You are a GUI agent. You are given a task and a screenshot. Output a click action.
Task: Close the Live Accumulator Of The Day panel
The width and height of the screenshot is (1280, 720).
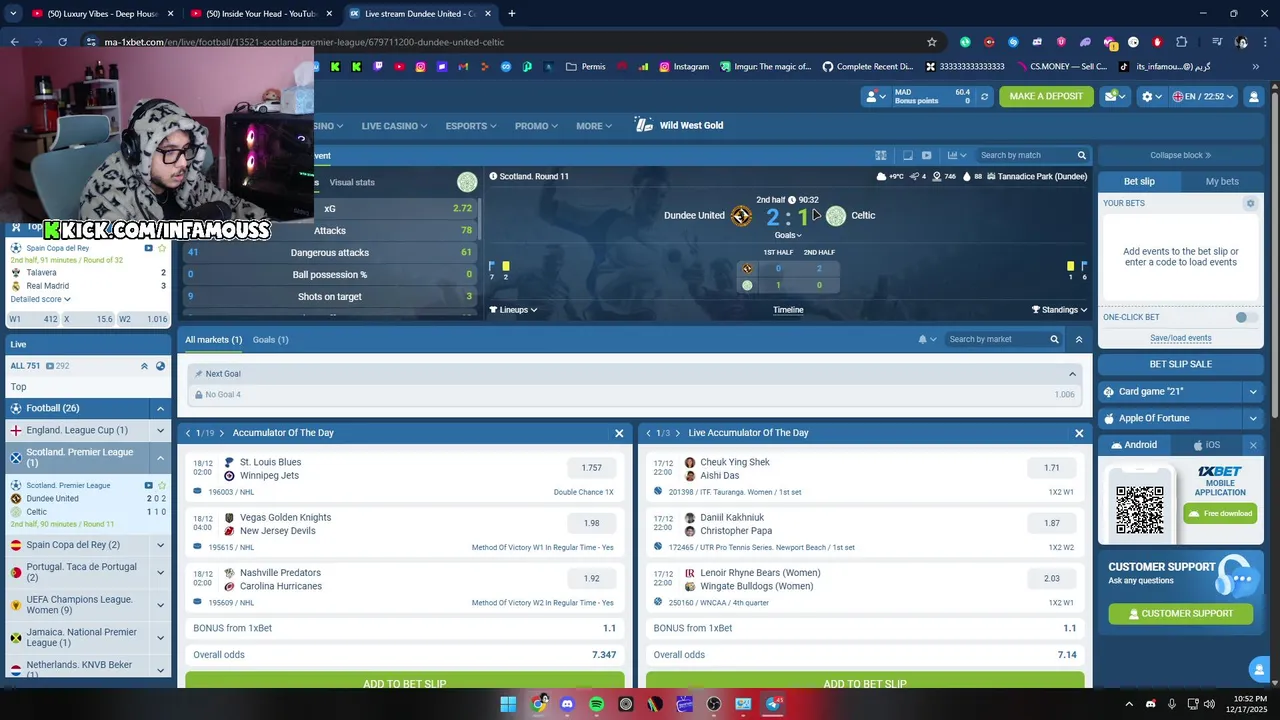pos(1079,433)
